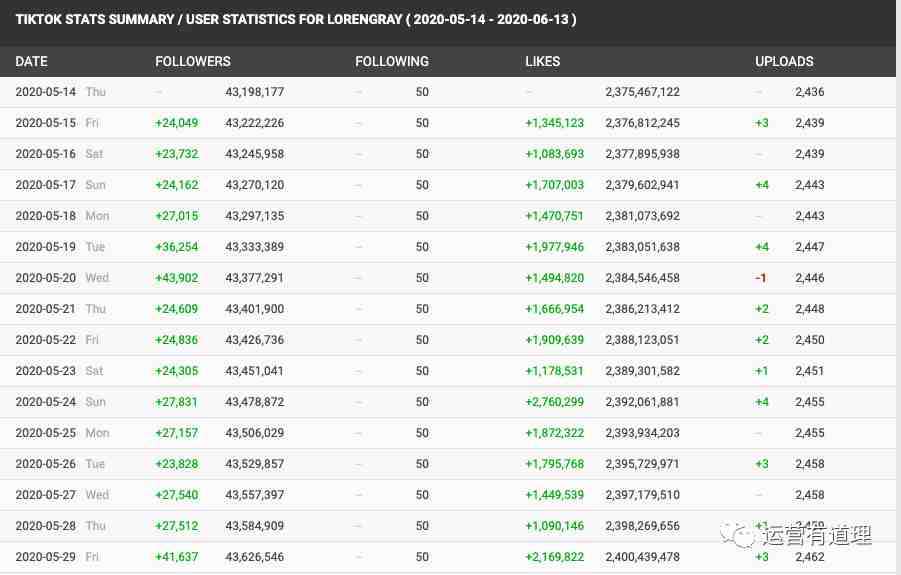Click follower gain +36,254

coord(176,247)
